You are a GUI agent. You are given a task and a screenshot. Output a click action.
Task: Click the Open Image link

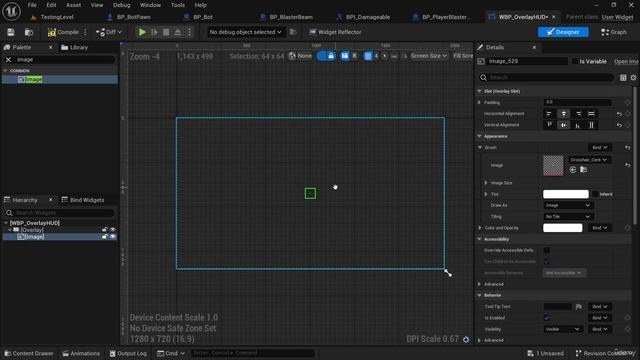click(x=625, y=61)
